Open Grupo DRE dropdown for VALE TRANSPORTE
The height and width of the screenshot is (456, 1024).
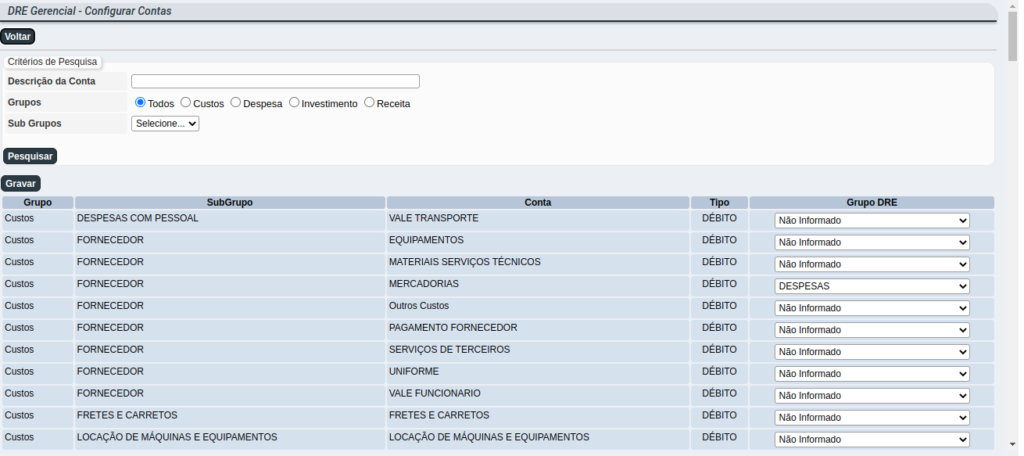click(x=871, y=221)
